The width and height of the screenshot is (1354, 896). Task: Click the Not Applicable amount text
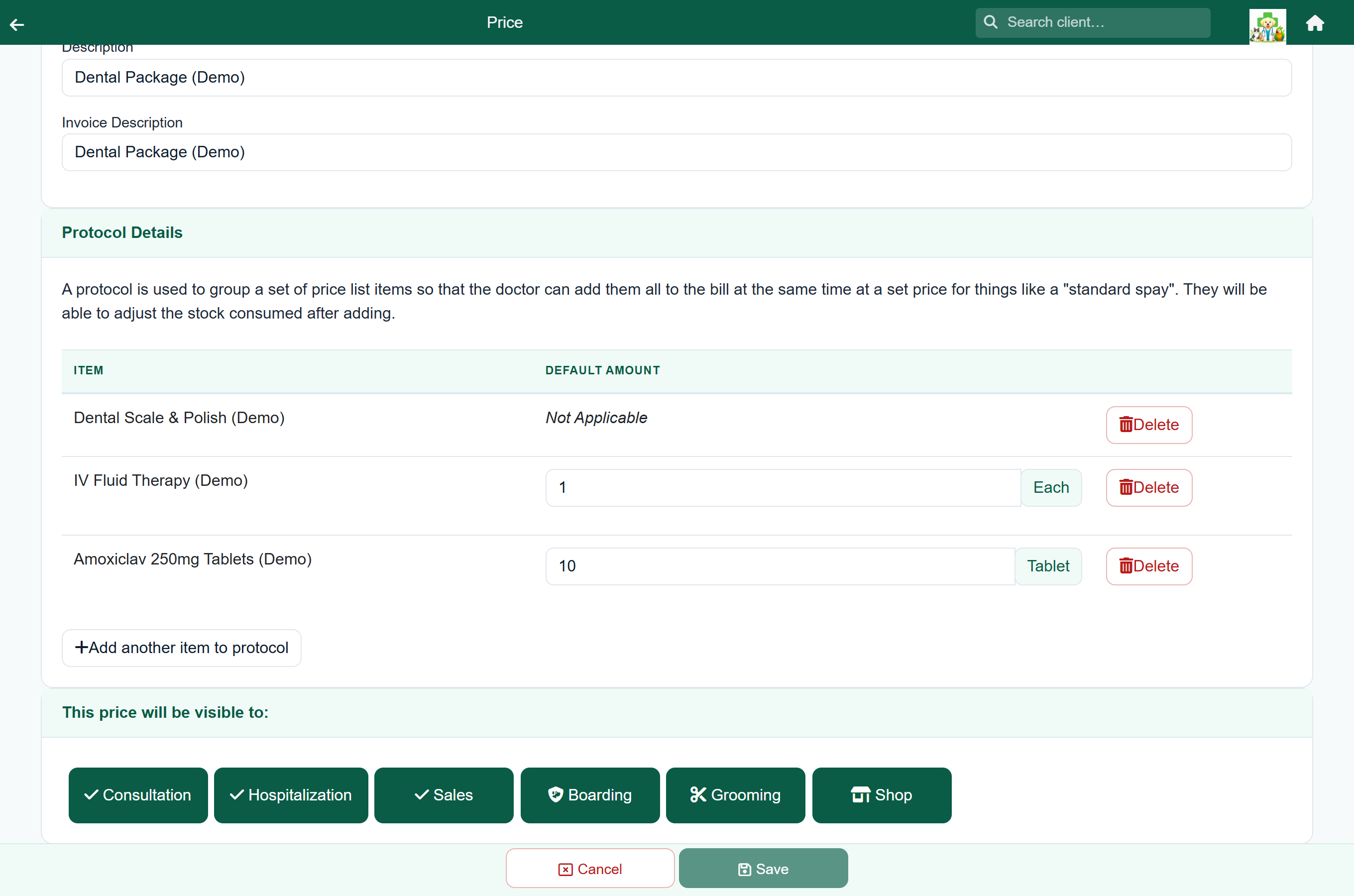pos(596,418)
